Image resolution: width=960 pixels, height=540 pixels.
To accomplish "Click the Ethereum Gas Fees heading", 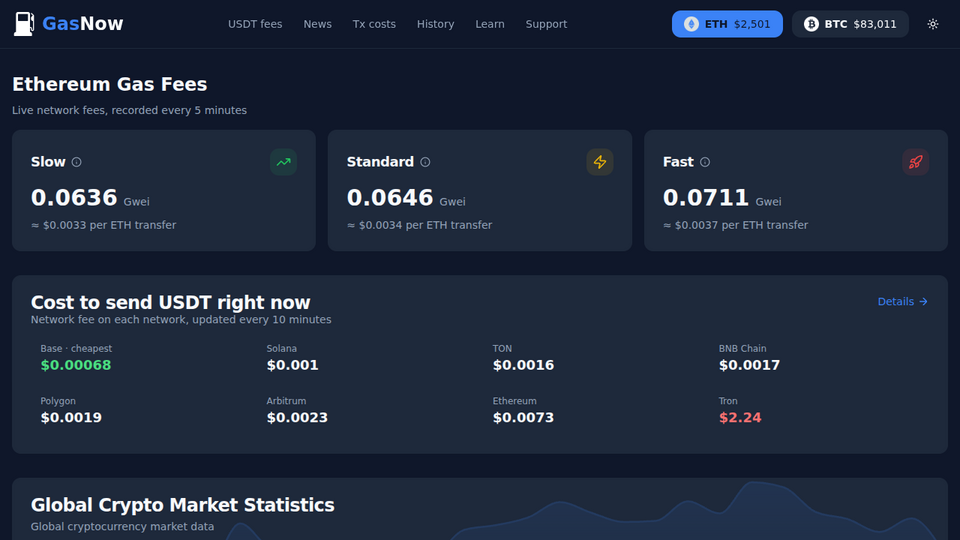I will 110,84.
